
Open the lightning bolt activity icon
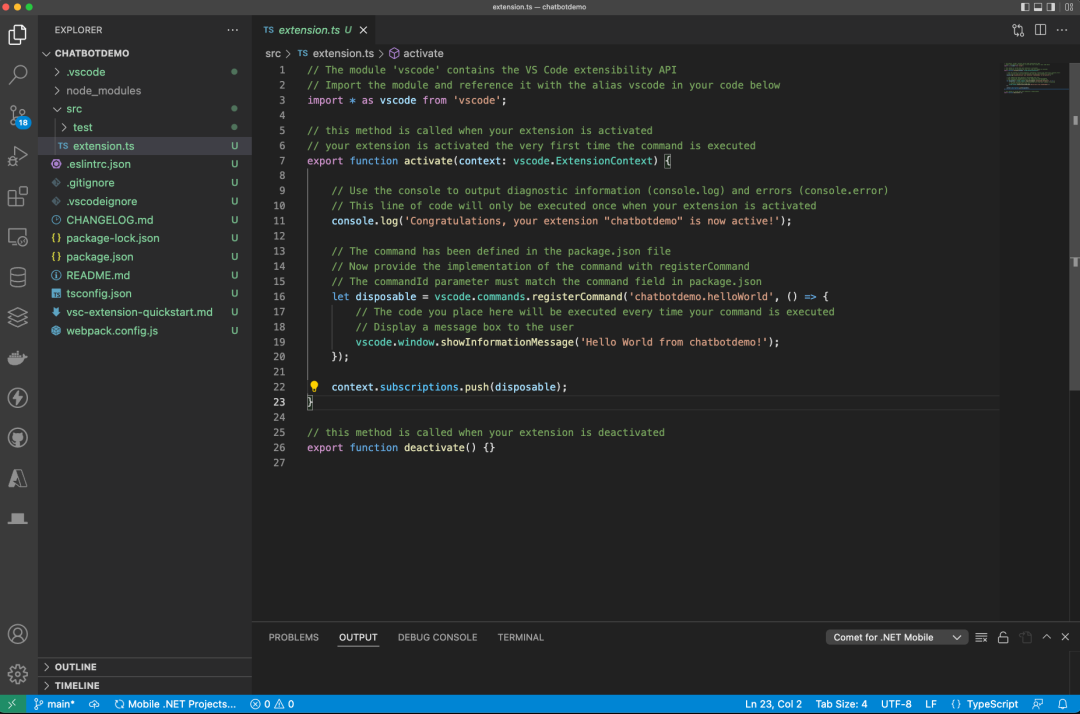[18, 398]
